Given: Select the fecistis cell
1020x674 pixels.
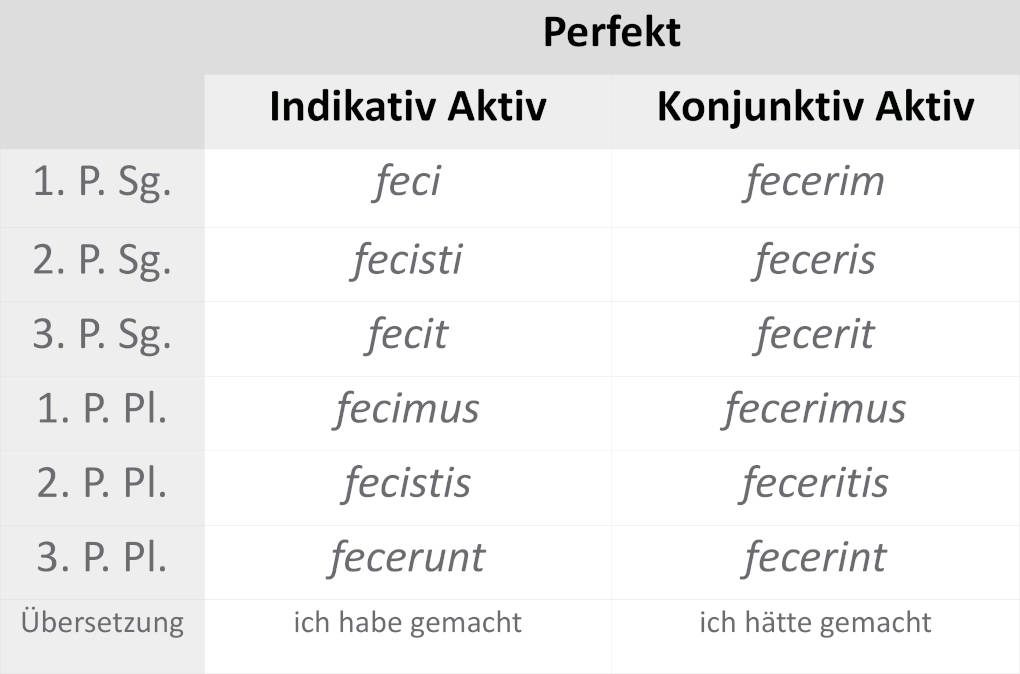Looking at the screenshot, I should [x=407, y=483].
